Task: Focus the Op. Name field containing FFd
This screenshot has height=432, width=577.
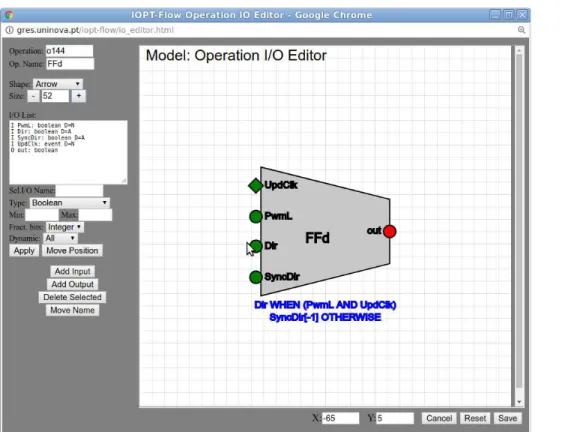Action: click(70, 64)
